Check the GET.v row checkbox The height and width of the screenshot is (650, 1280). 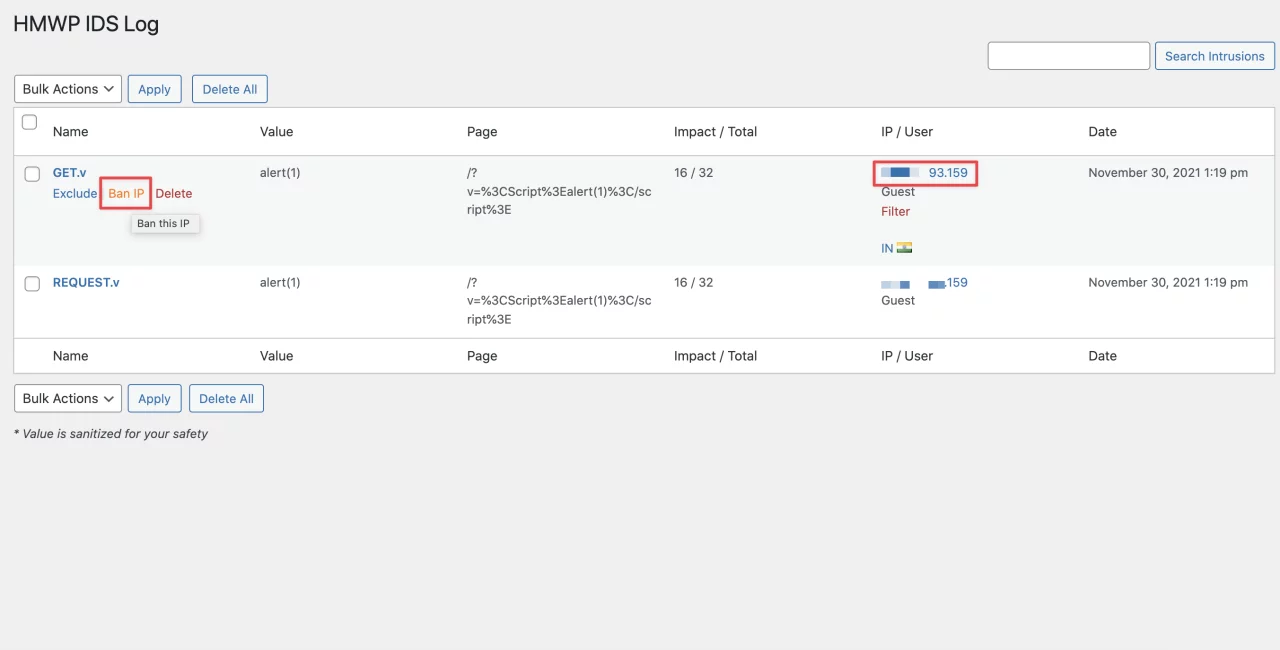tap(32, 174)
